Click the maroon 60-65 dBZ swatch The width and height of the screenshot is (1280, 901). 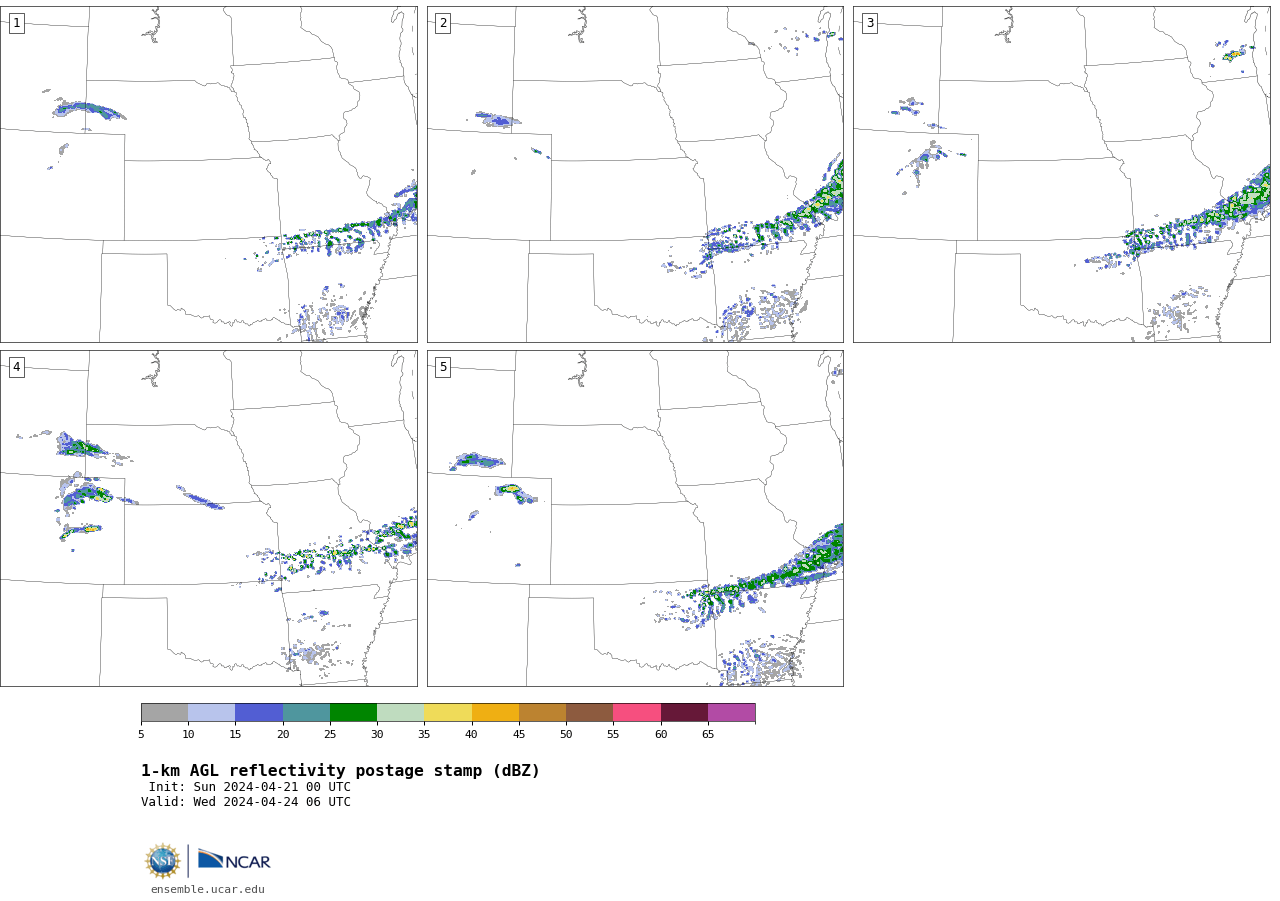pos(684,713)
